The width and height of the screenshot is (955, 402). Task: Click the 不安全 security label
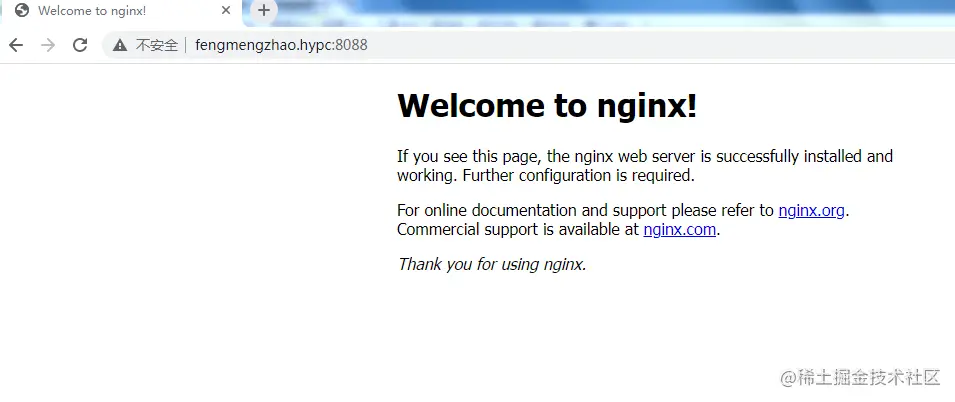coord(157,45)
